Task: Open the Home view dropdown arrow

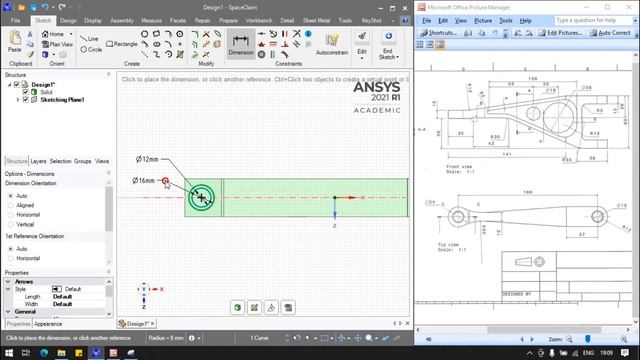Action: click(71, 34)
